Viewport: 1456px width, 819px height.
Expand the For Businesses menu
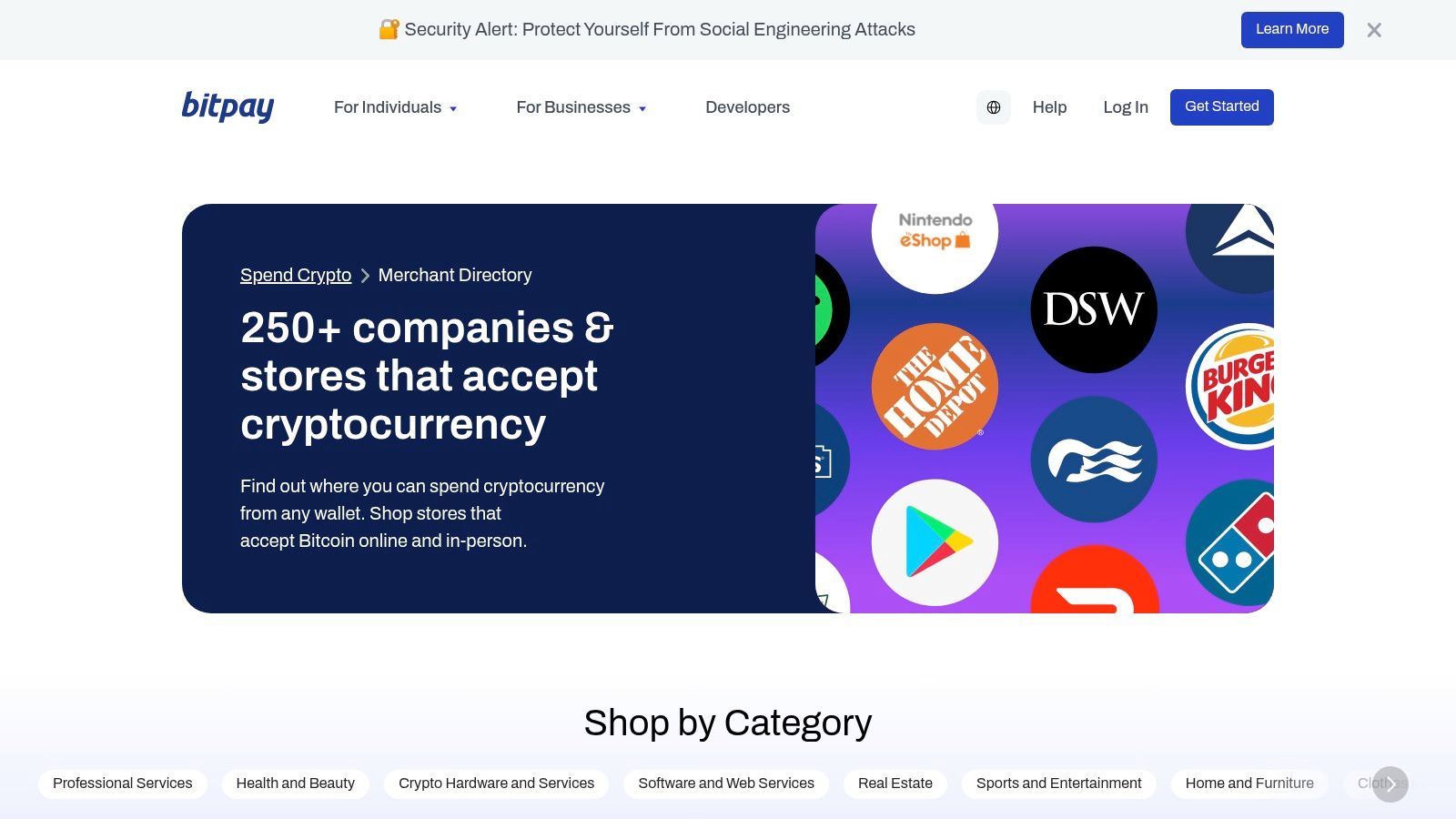581,107
